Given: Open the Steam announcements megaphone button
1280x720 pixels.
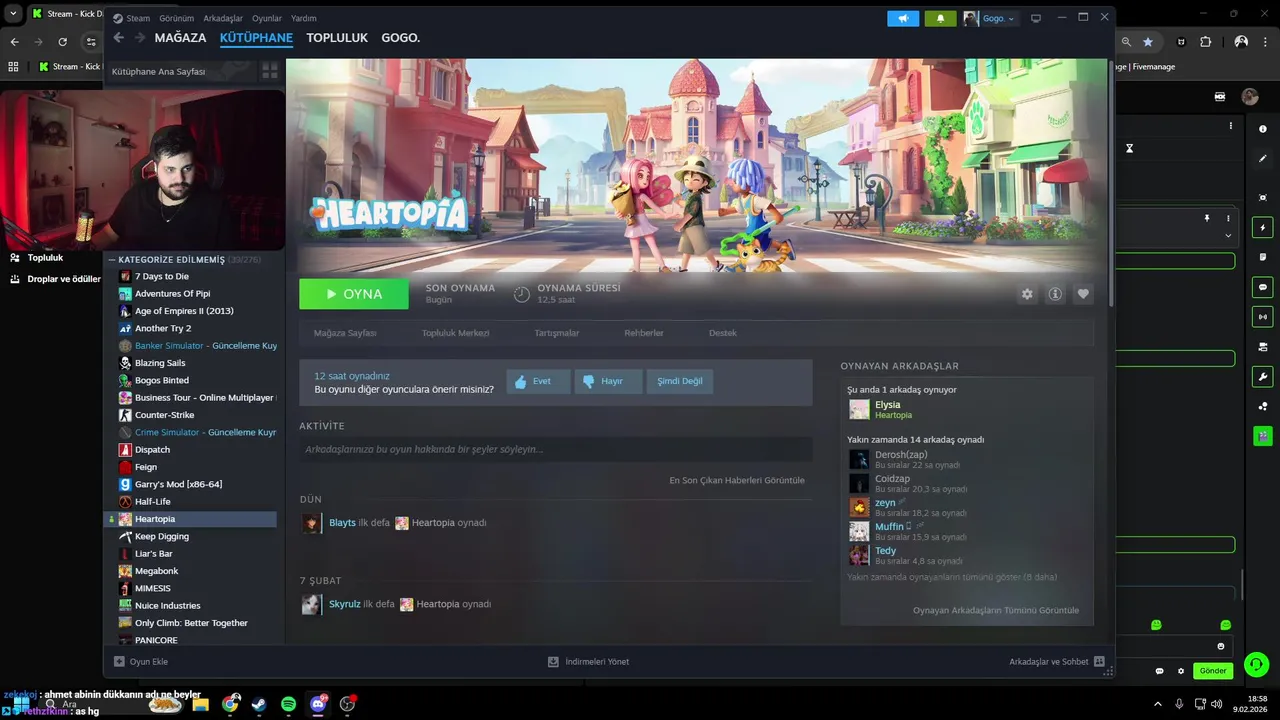Looking at the screenshot, I should coord(902,18).
